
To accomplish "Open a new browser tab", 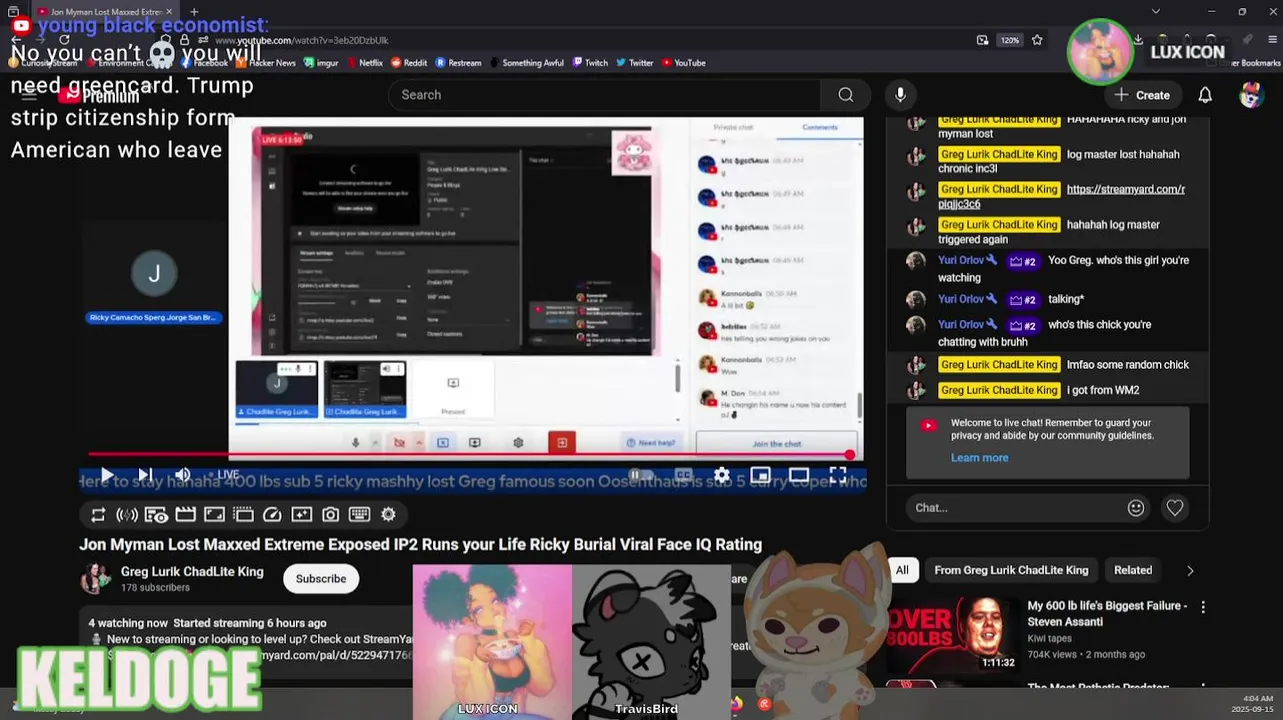I will (x=194, y=12).
